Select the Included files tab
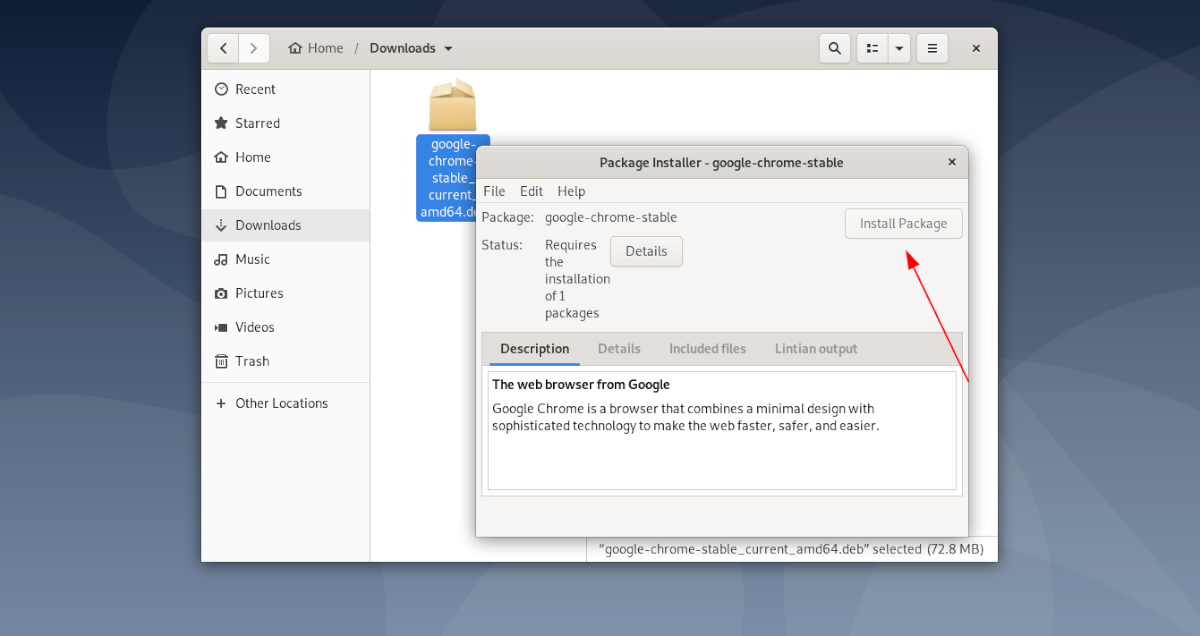The image size is (1200, 636). tap(707, 348)
